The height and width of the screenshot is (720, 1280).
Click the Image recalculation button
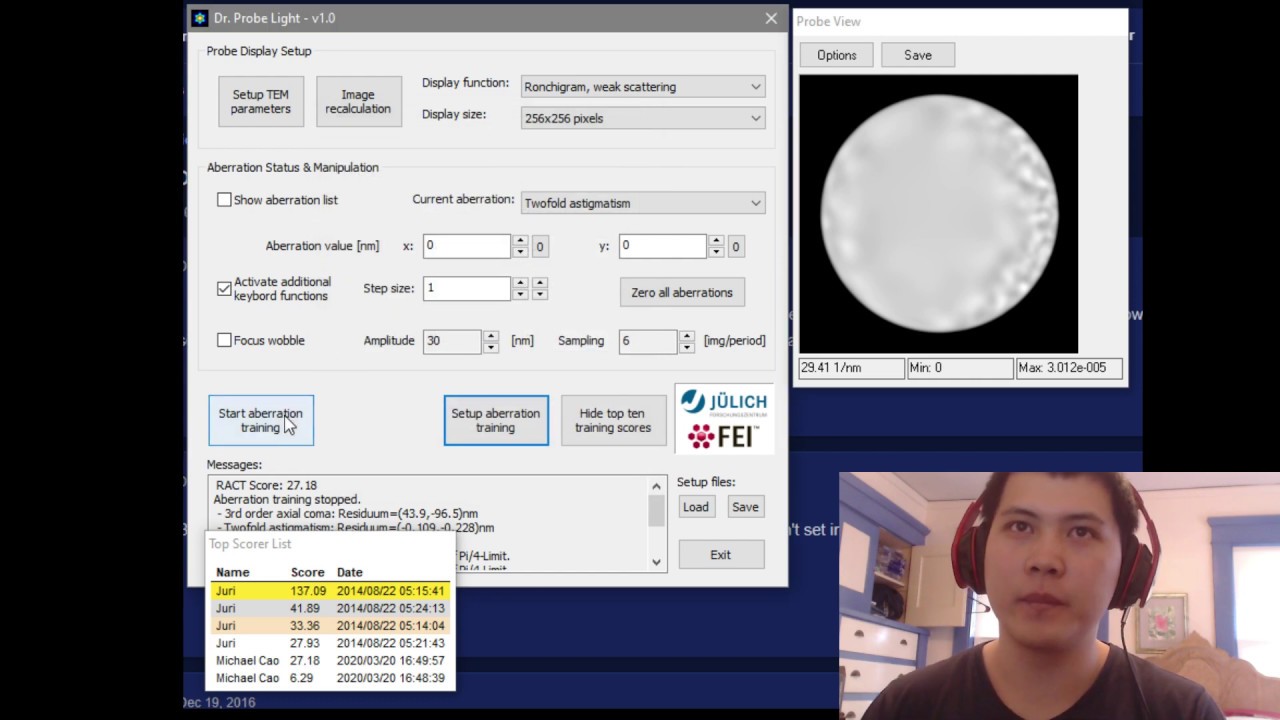358,102
